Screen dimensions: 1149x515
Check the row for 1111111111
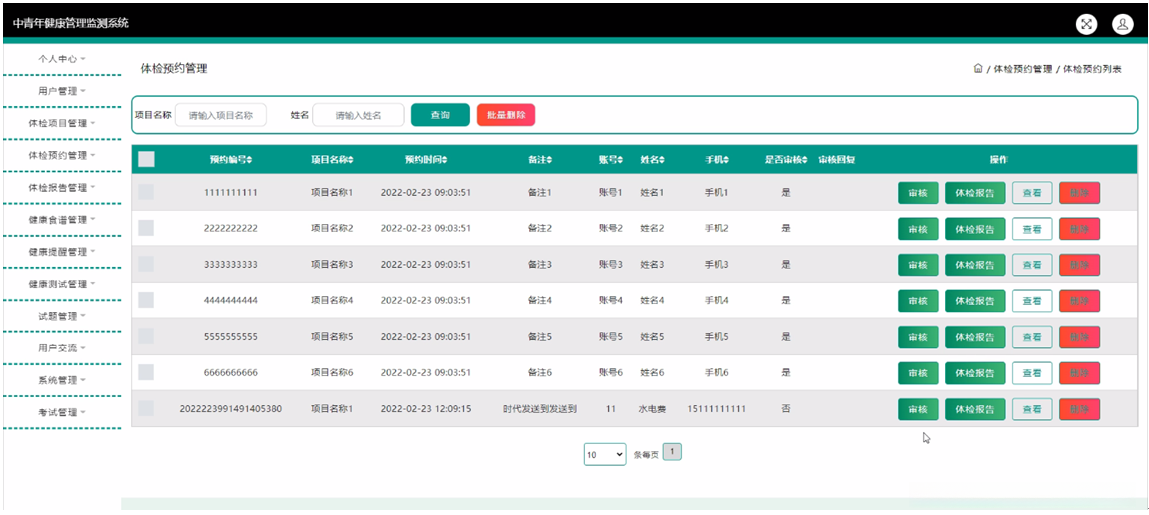tap(146, 192)
